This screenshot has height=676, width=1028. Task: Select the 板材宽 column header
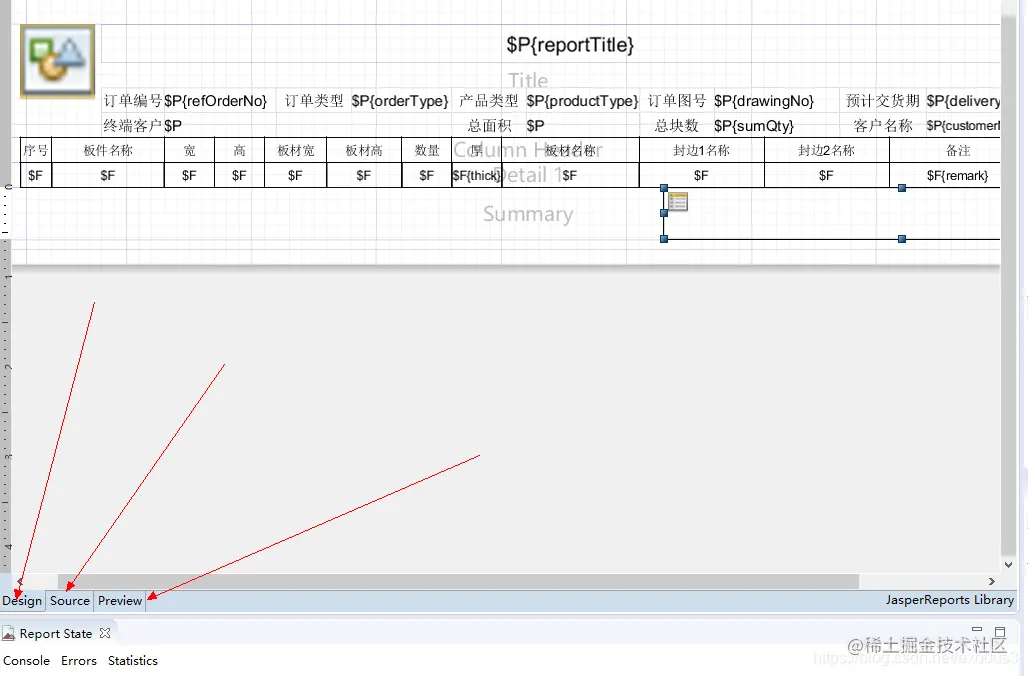tap(296, 150)
